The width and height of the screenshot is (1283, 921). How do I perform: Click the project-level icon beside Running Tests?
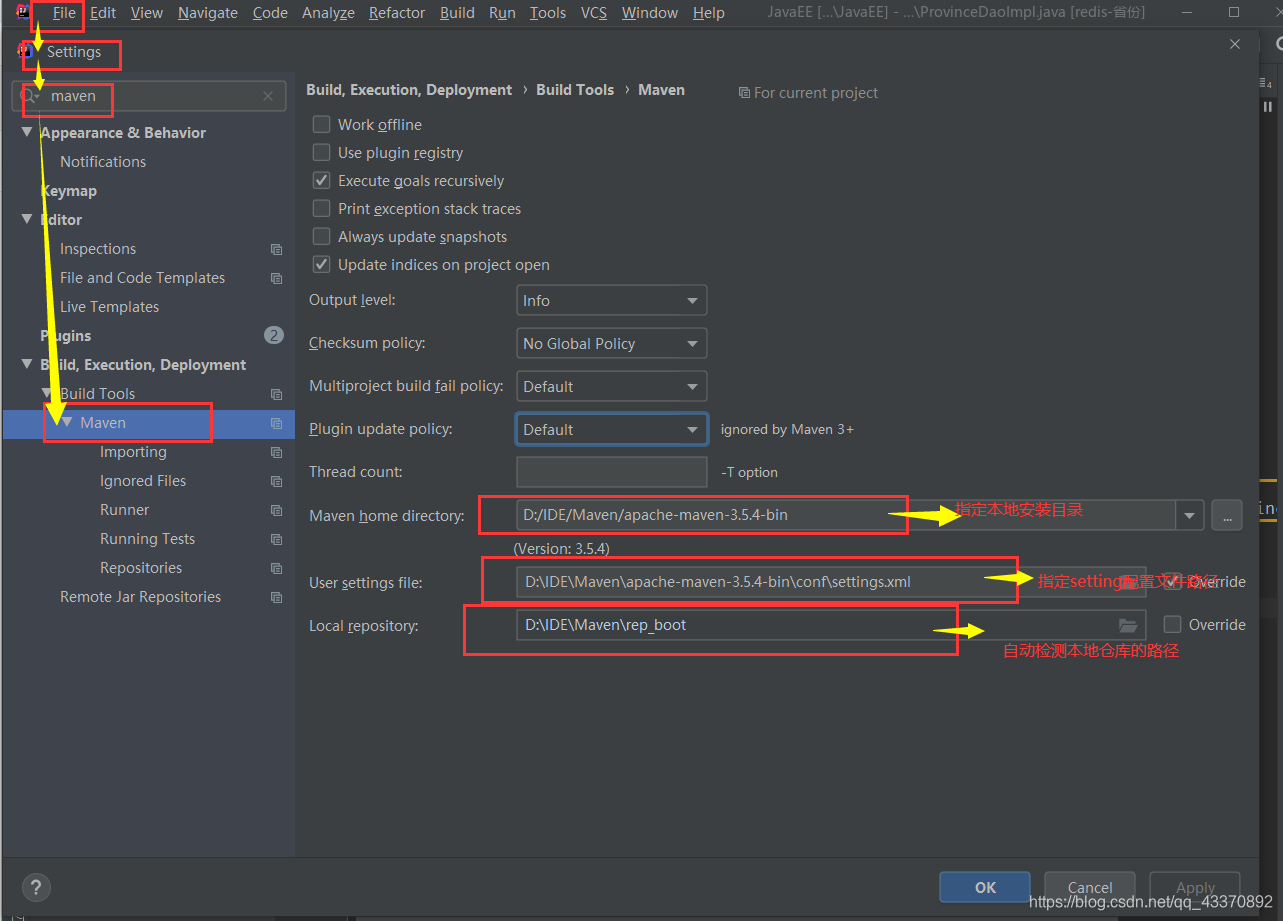[276, 539]
